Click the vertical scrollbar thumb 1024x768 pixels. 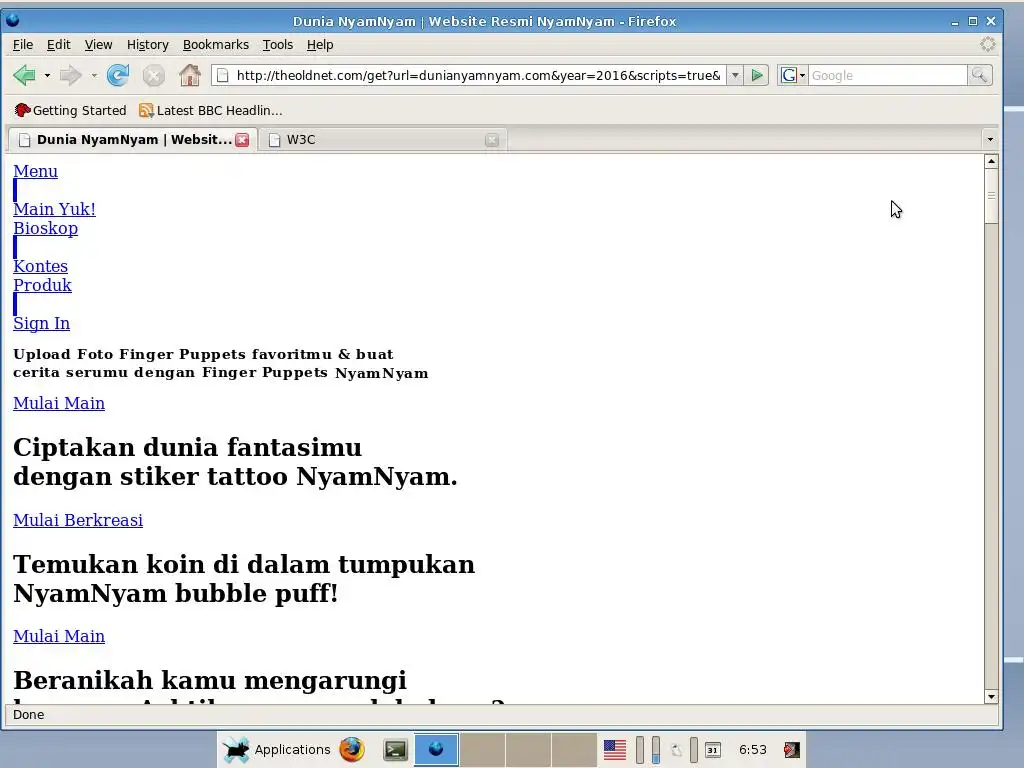pyautogui.click(x=991, y=196)
